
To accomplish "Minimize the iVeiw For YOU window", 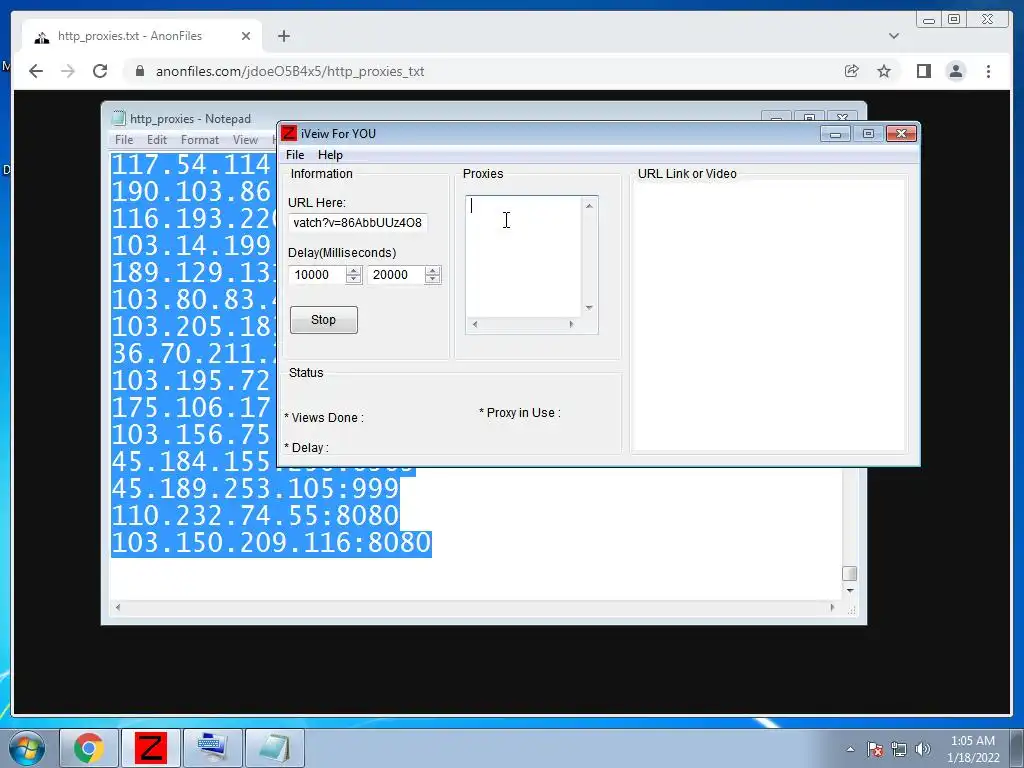I will click(835, 134).
